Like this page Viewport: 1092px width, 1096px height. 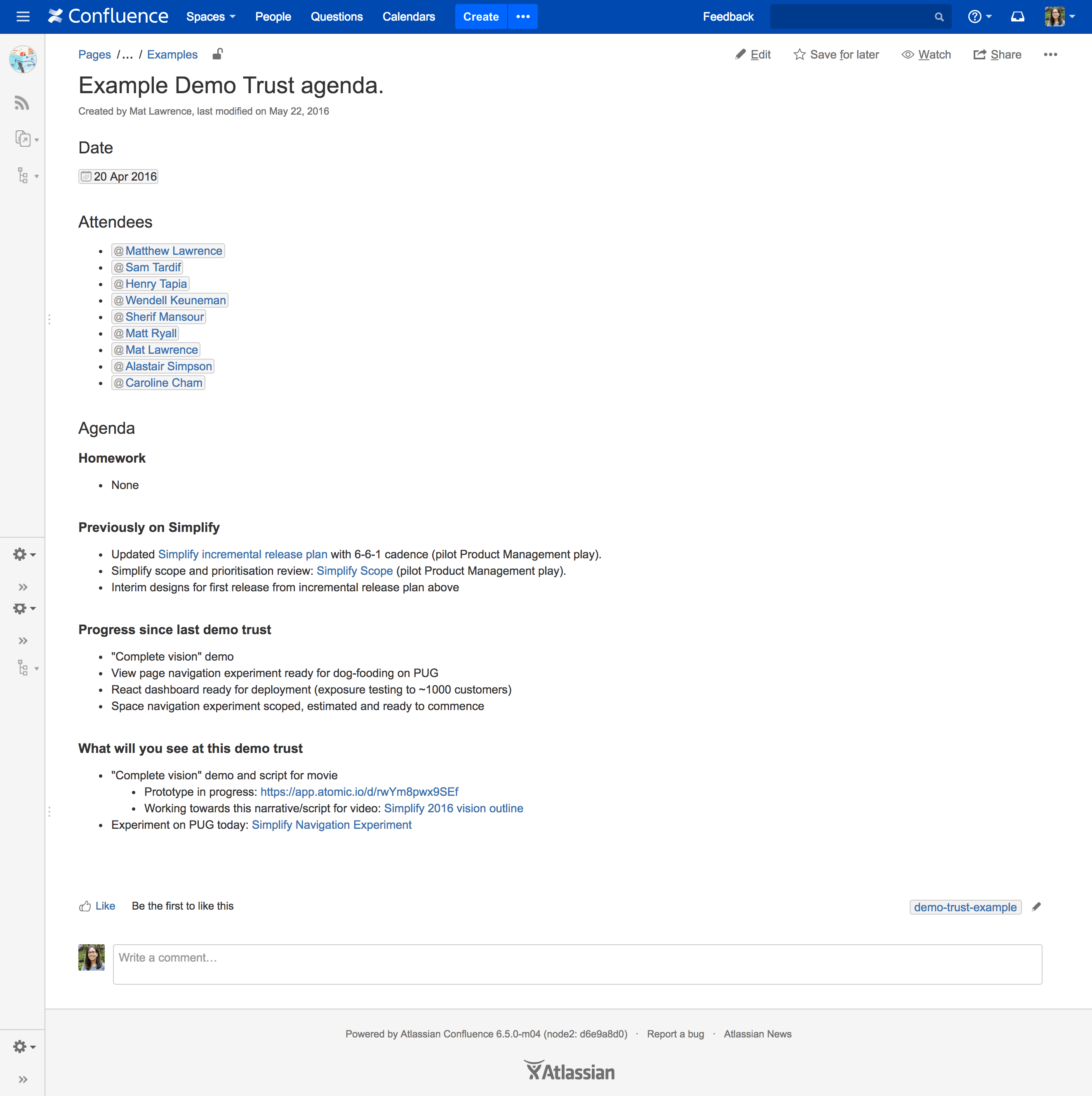point(96,905)
